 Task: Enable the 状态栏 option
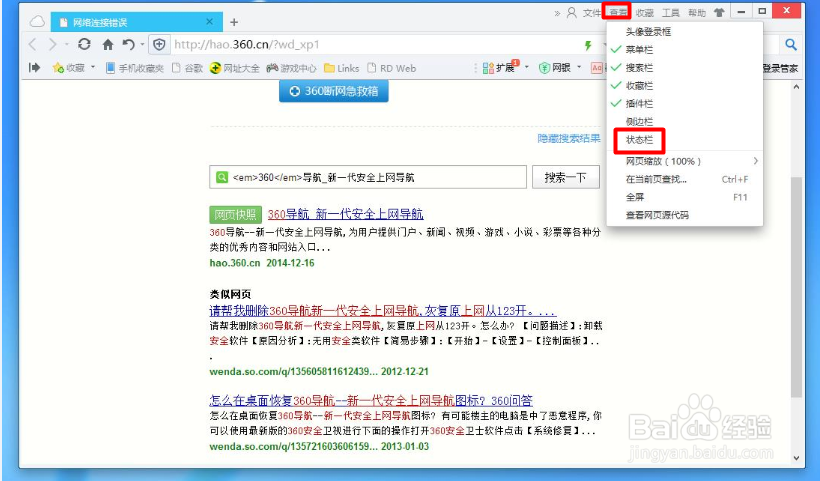coord(685,140)
